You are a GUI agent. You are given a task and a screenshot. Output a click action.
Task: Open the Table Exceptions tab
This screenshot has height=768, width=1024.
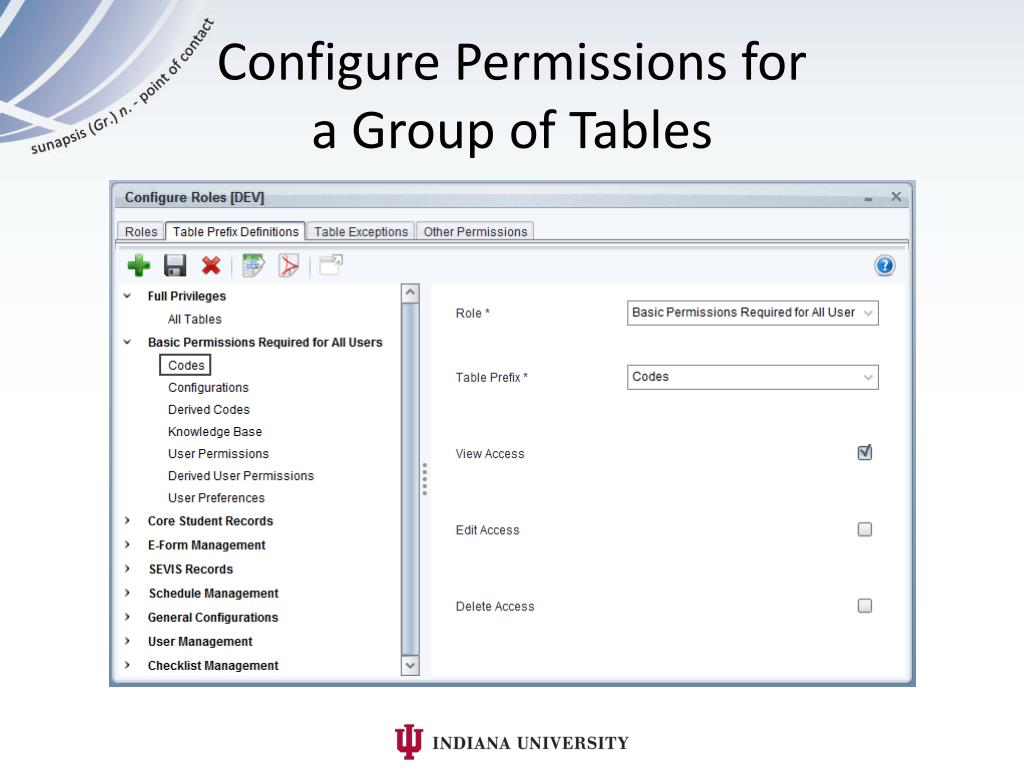pyautogui.click(x=360, y=231)
